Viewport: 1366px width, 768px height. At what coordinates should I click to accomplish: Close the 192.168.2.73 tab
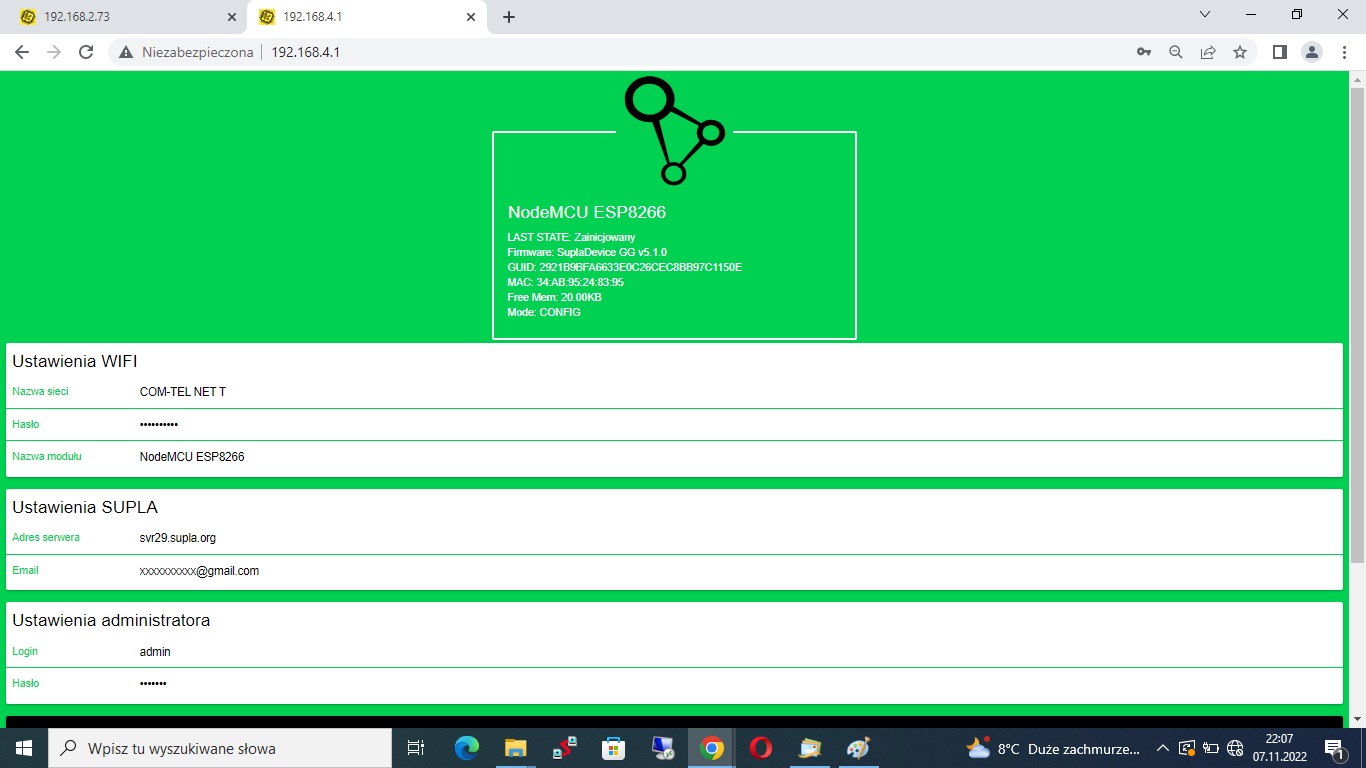(x=231, y=17)
